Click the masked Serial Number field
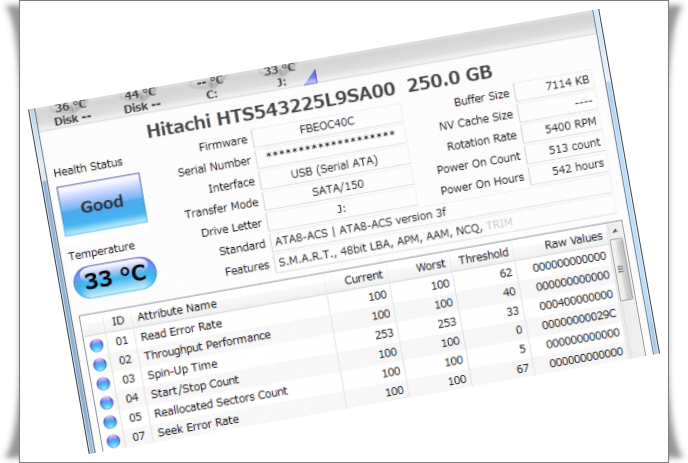 coord(331,146)
